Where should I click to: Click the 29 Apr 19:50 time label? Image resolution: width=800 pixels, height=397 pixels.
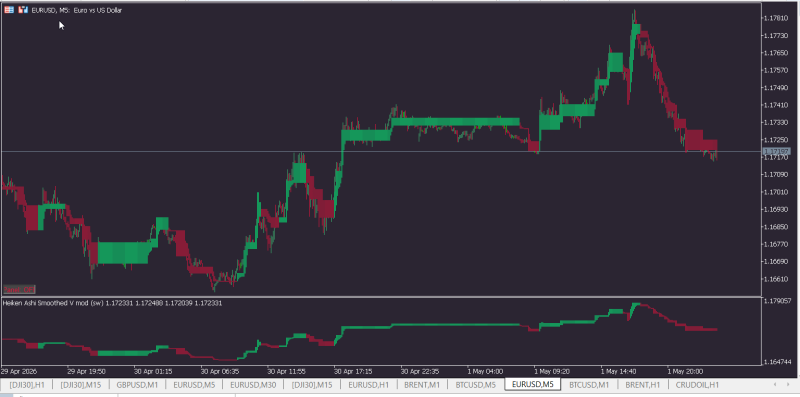coord(86,371)
